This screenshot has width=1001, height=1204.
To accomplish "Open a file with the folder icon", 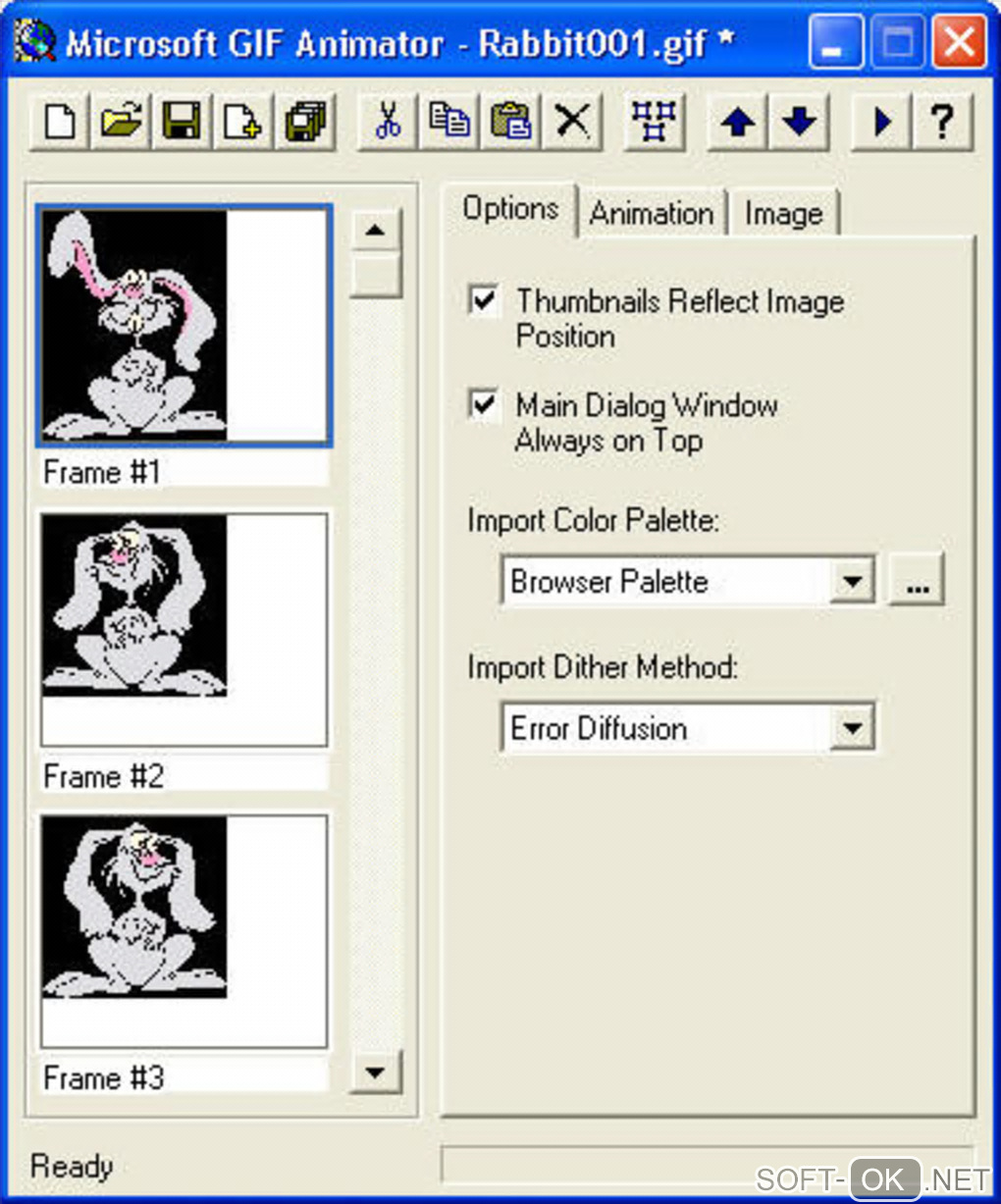I will point(121,122).
